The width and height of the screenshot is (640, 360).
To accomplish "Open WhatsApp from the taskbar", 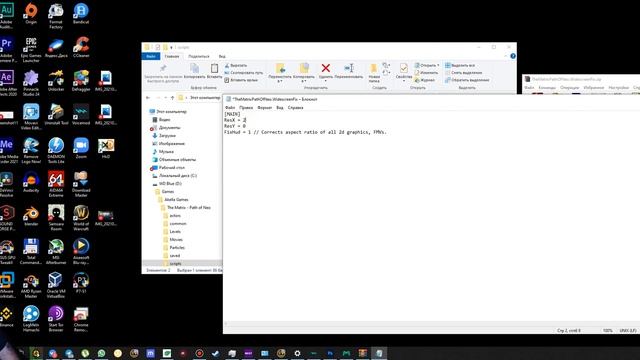I will pos(101,353).
